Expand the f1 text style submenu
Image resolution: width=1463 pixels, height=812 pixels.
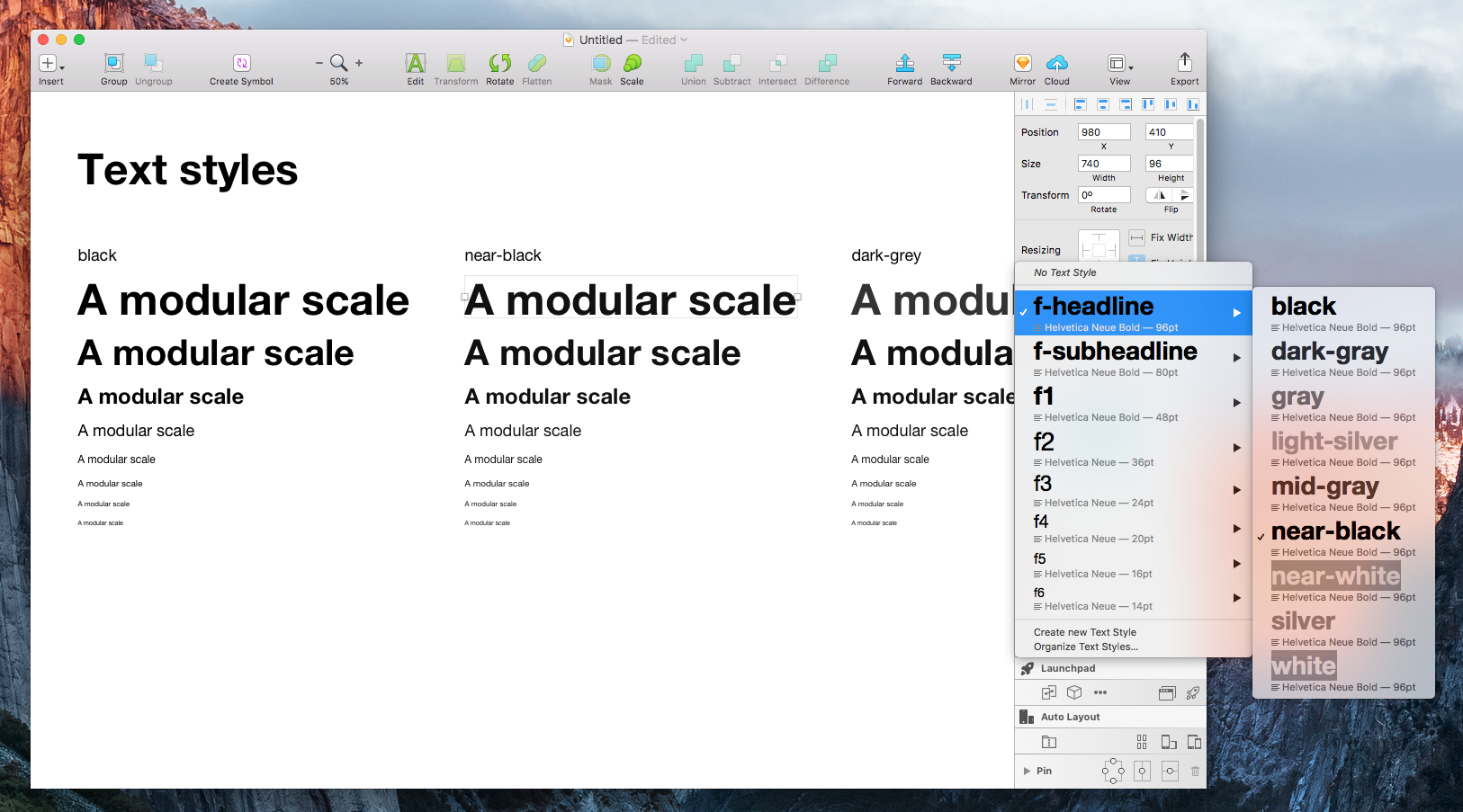[1237, 403]
